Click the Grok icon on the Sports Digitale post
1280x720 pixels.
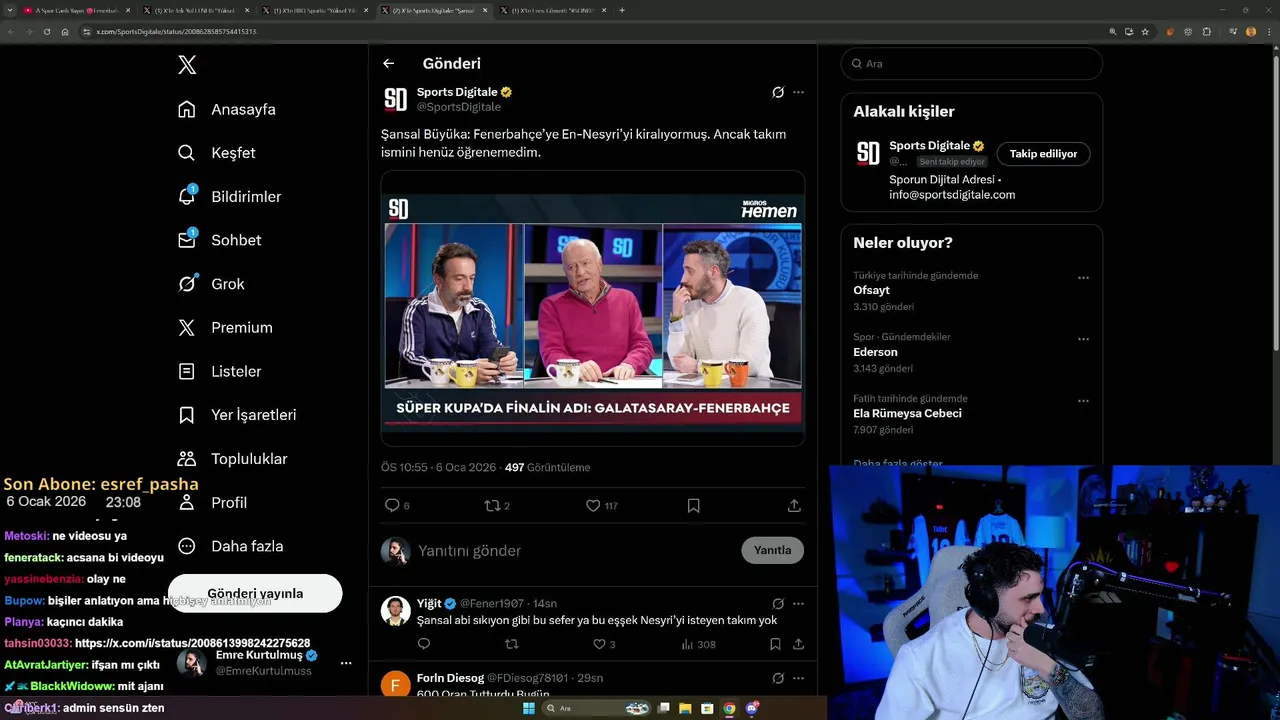[778, 92]
